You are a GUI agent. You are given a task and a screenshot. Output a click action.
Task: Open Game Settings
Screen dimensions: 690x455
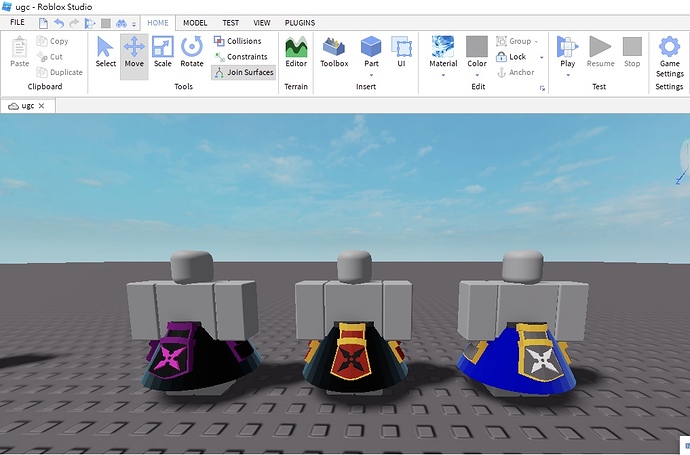point(669,57)
